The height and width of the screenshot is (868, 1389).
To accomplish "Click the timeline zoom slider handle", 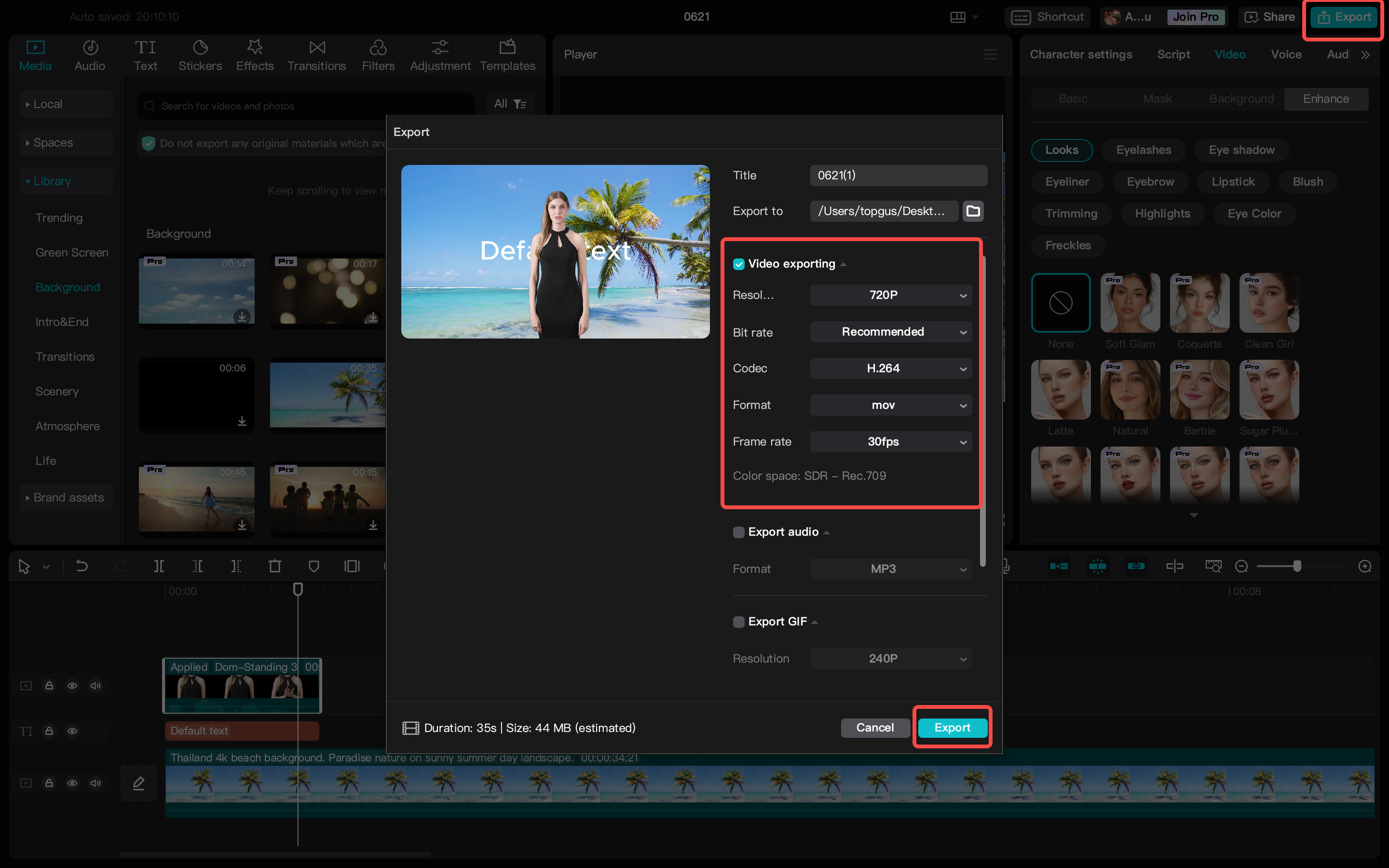I will [1296, 567].
